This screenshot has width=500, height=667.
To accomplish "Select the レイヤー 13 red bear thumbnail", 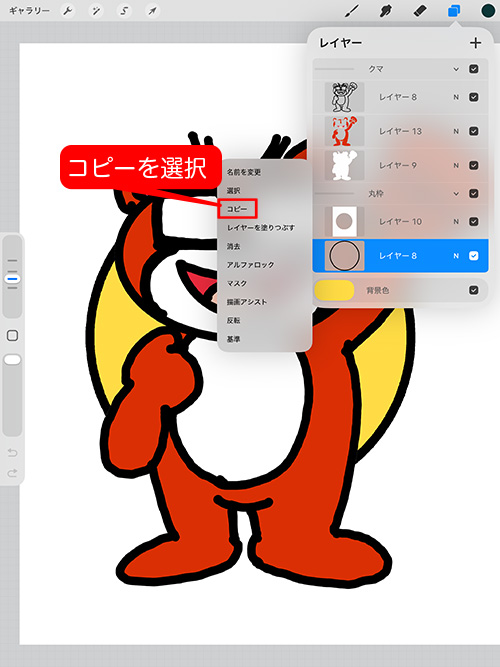I will (344, 131).
